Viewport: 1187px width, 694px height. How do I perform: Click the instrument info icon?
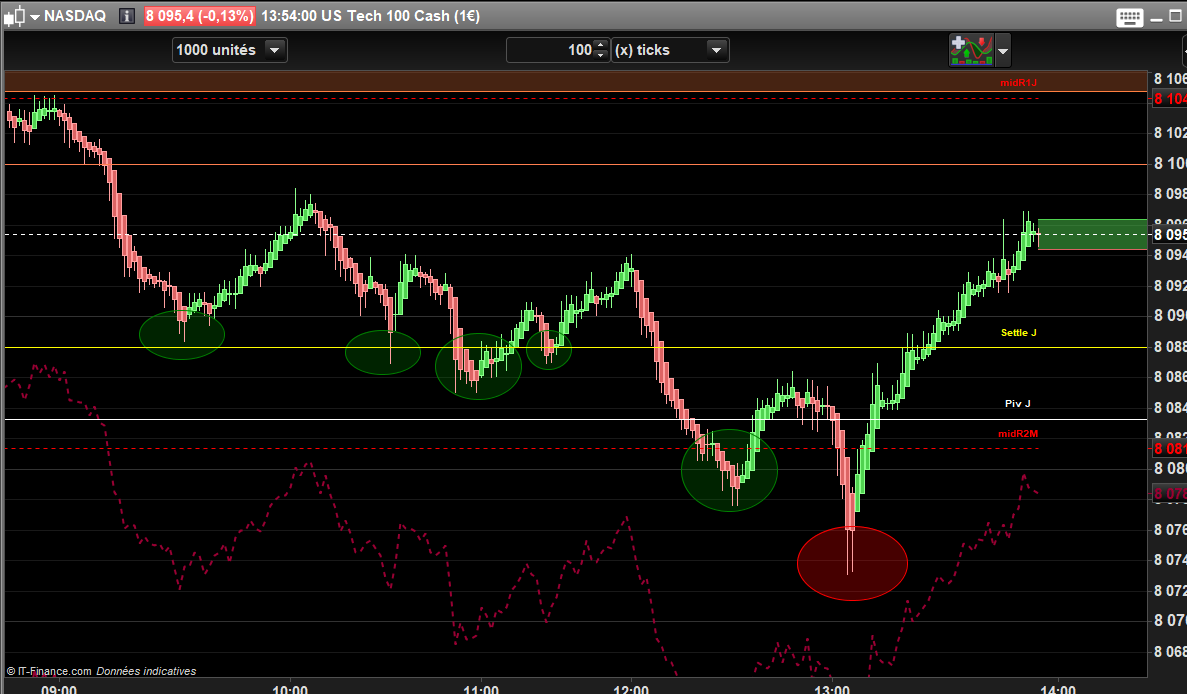[x=127, y=16]
